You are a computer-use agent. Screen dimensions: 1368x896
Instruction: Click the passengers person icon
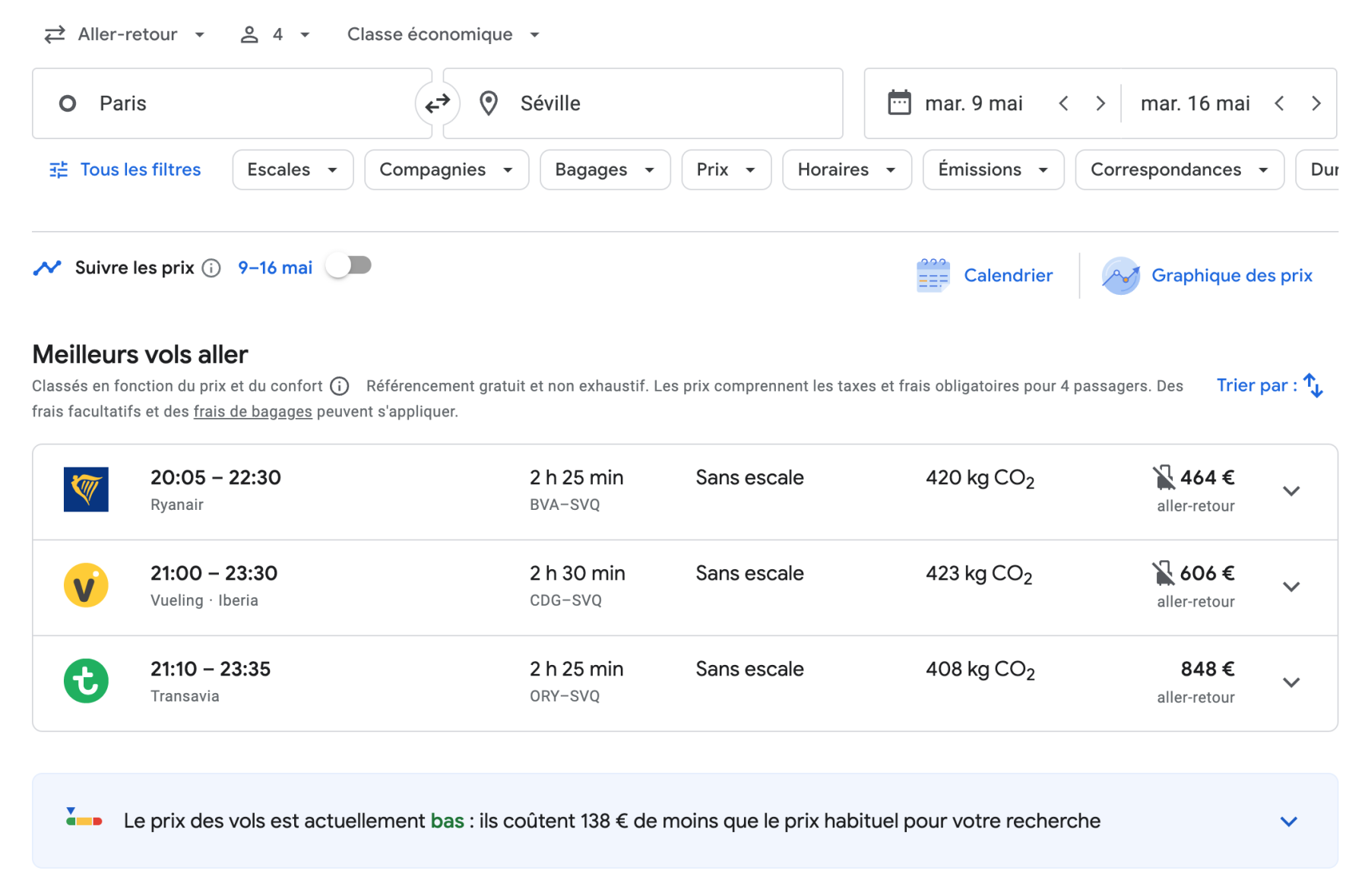(249, 35)
